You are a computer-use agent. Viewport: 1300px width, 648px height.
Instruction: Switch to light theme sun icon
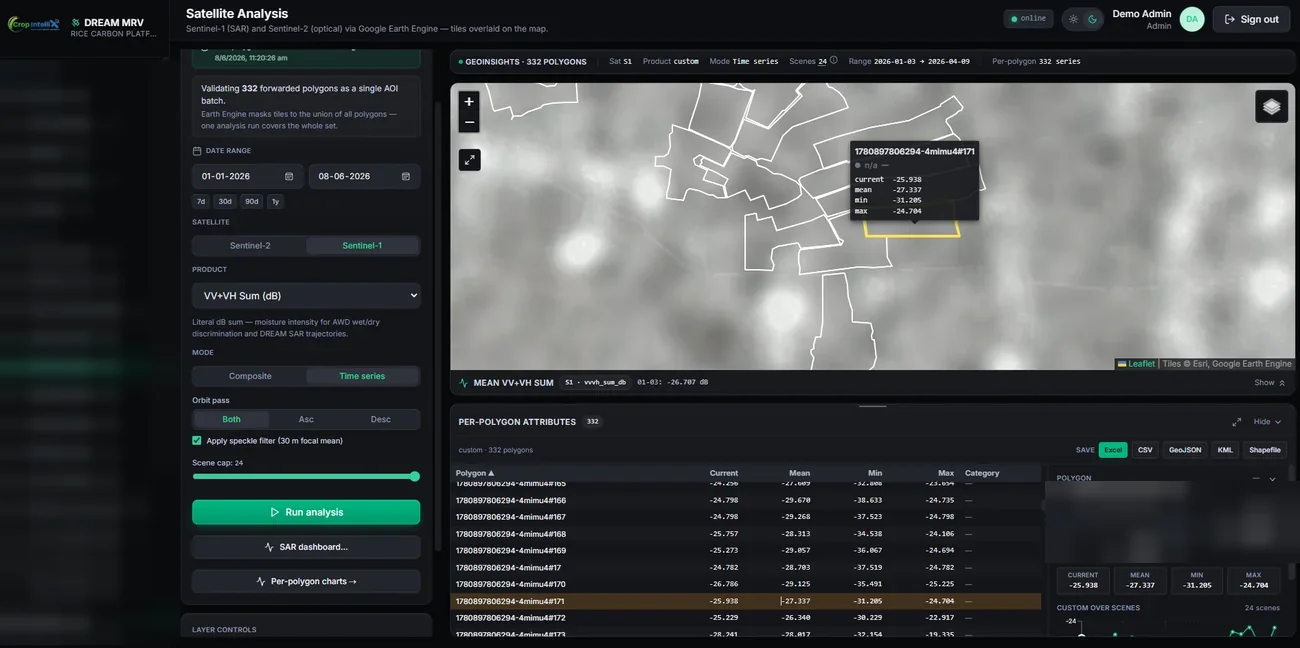(x=1073, y=19)
